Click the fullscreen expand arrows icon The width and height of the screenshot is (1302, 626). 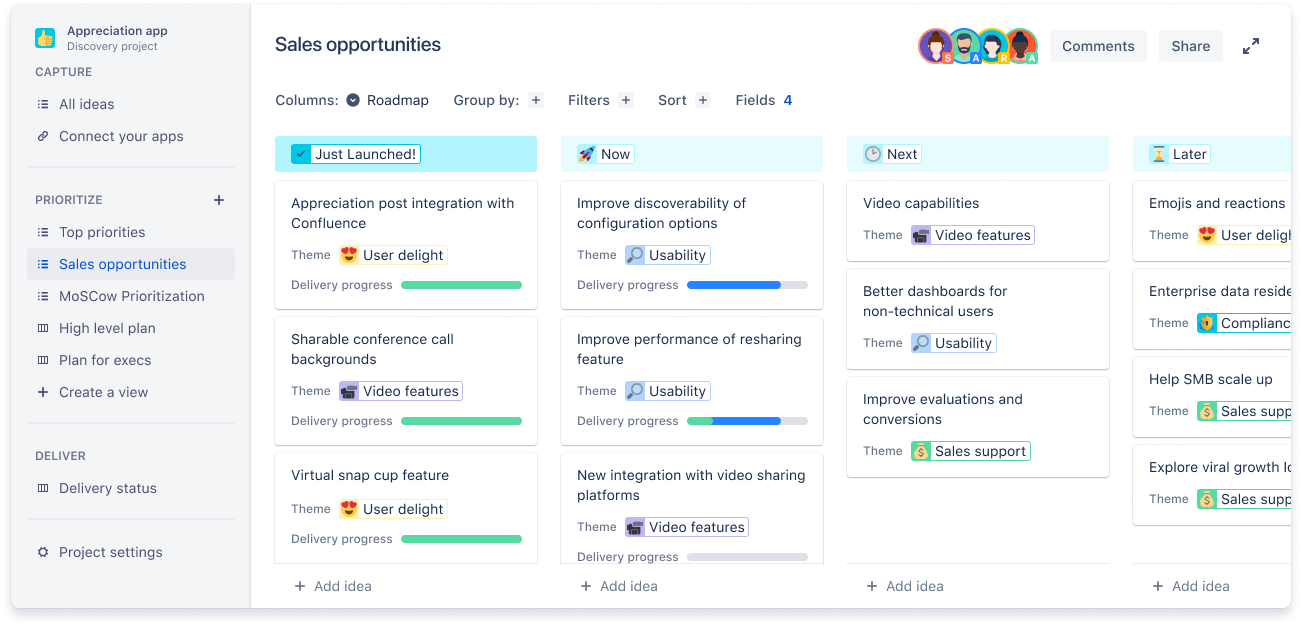pyautogui.click(x=1250, y=45)
